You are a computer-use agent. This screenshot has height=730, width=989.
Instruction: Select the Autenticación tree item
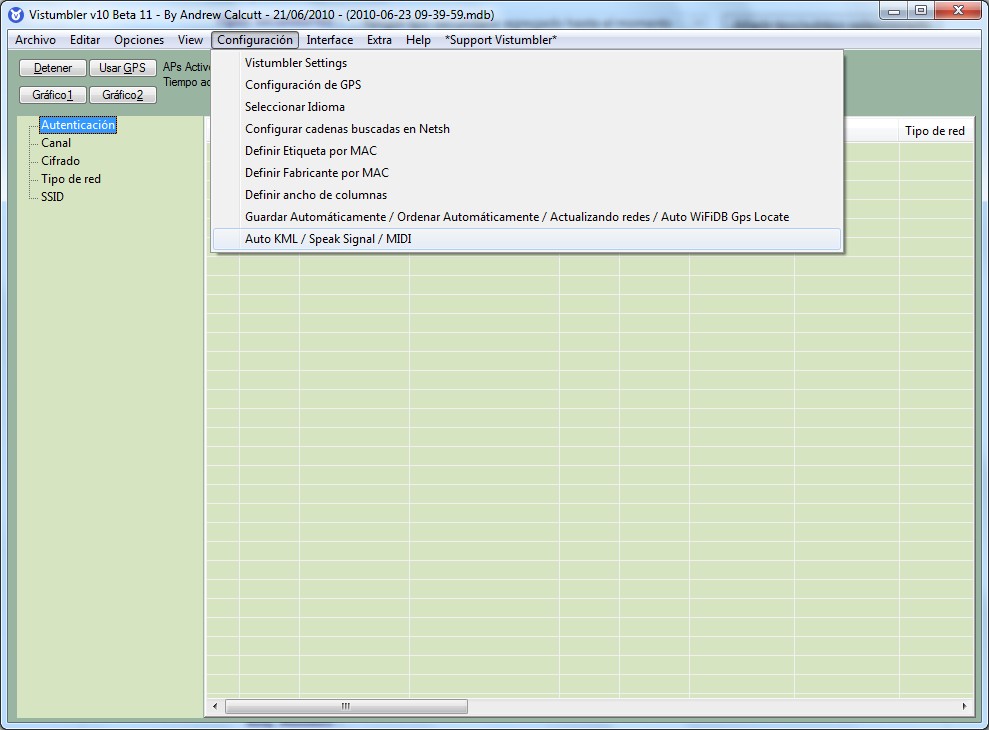click(x=78, y=125)
